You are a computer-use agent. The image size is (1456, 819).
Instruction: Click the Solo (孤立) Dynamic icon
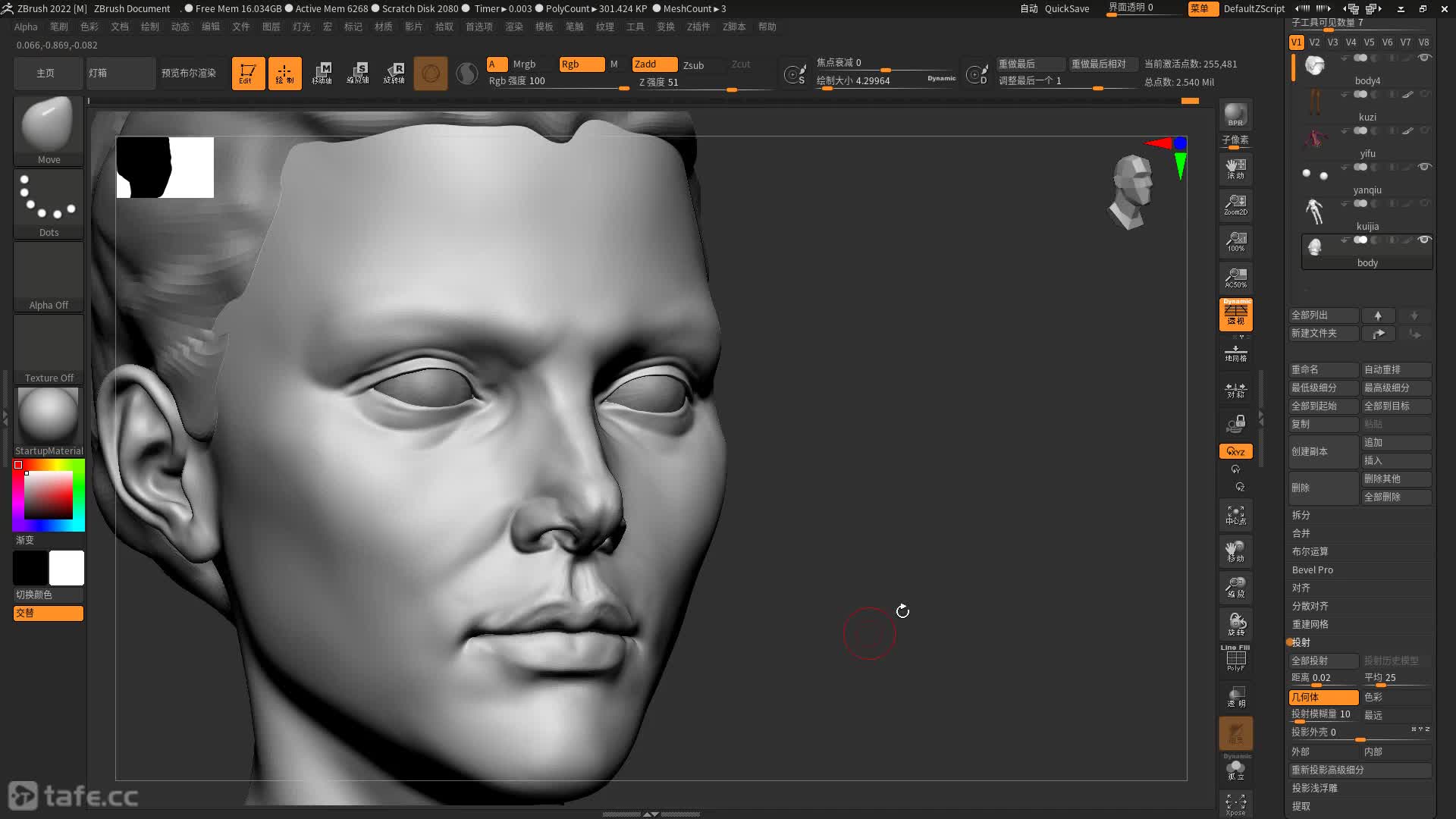[x=1235, y=769]
